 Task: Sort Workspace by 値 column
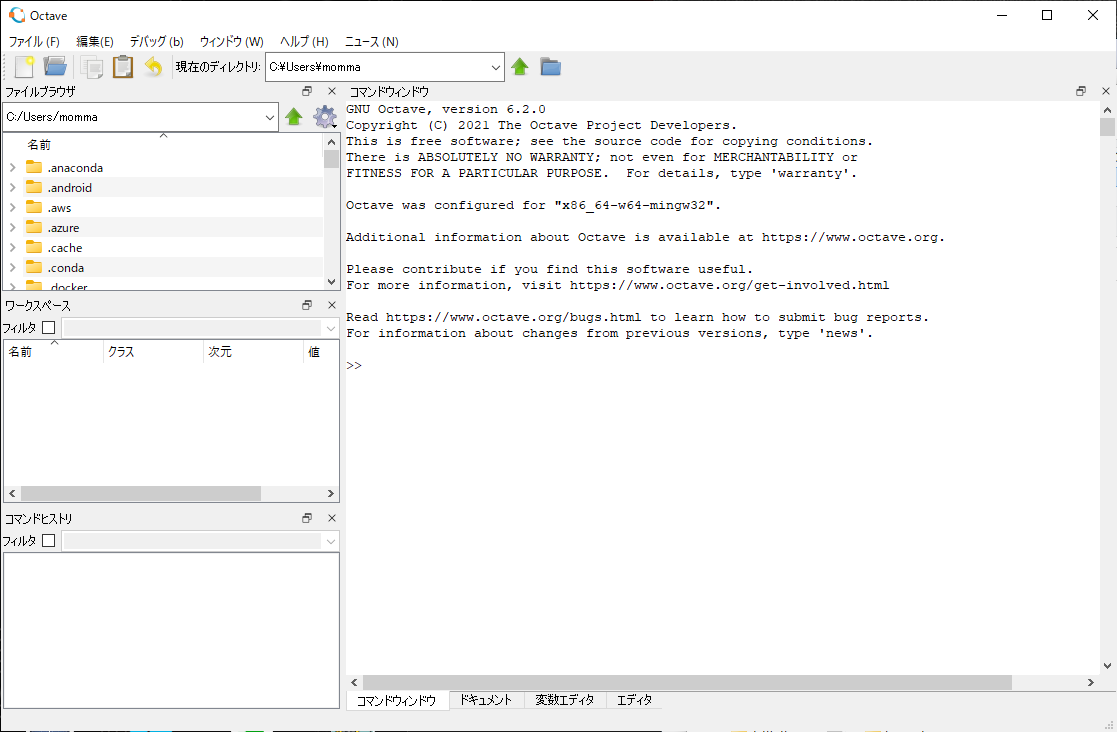(321, 352)
